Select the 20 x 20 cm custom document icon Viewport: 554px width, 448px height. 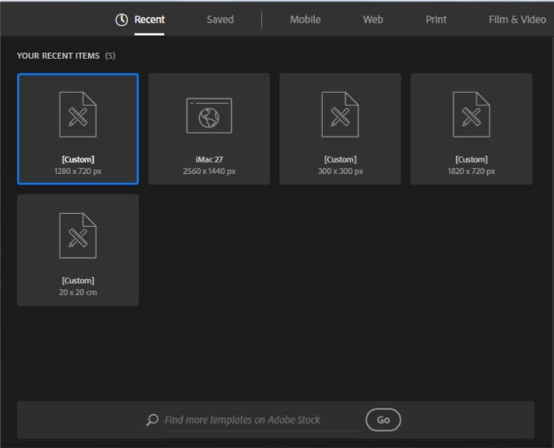point(78,236)
